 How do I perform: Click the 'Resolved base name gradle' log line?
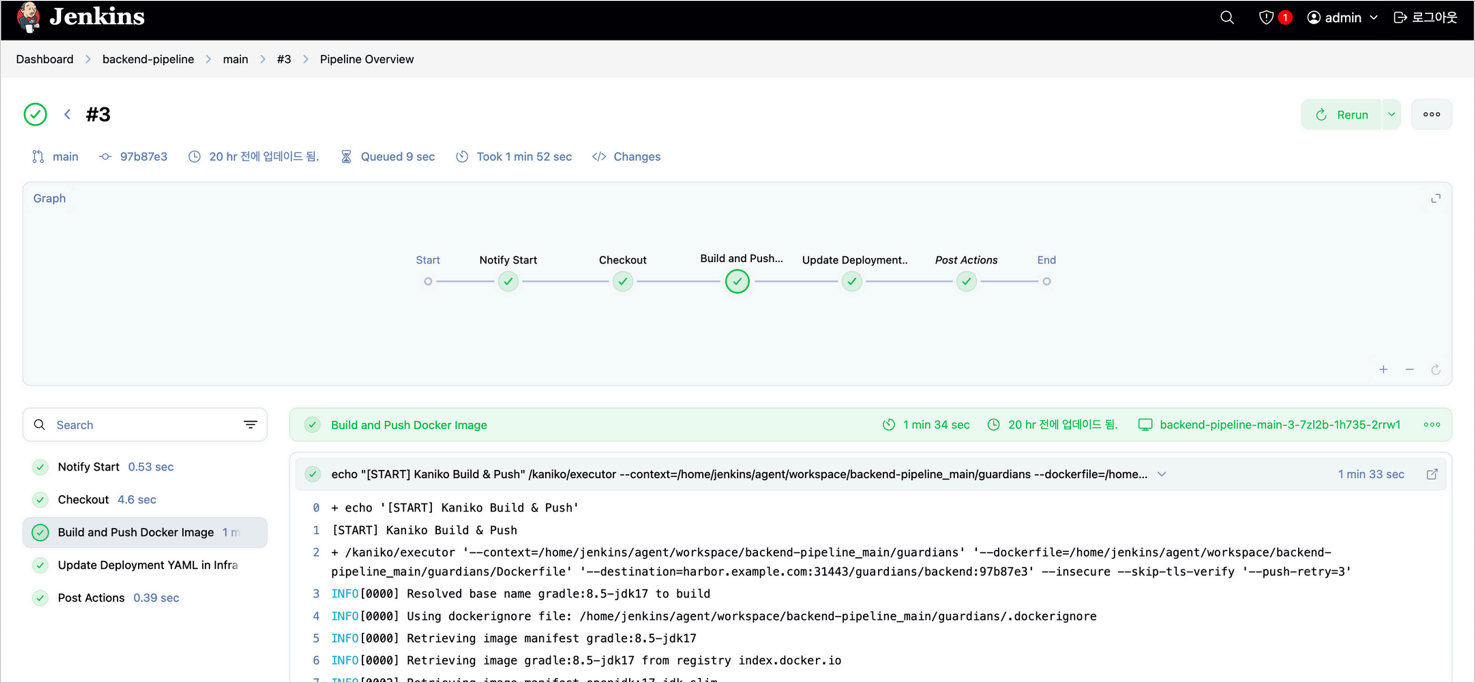tap(521, 594)
